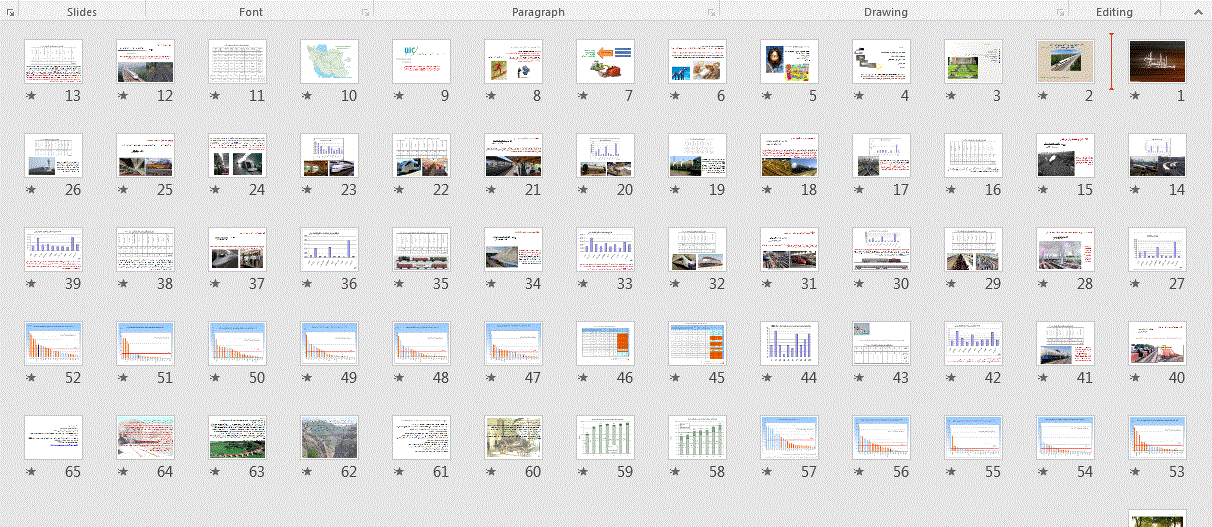
Task: Click the animation star under slide 60
Action: coord(491,472)
